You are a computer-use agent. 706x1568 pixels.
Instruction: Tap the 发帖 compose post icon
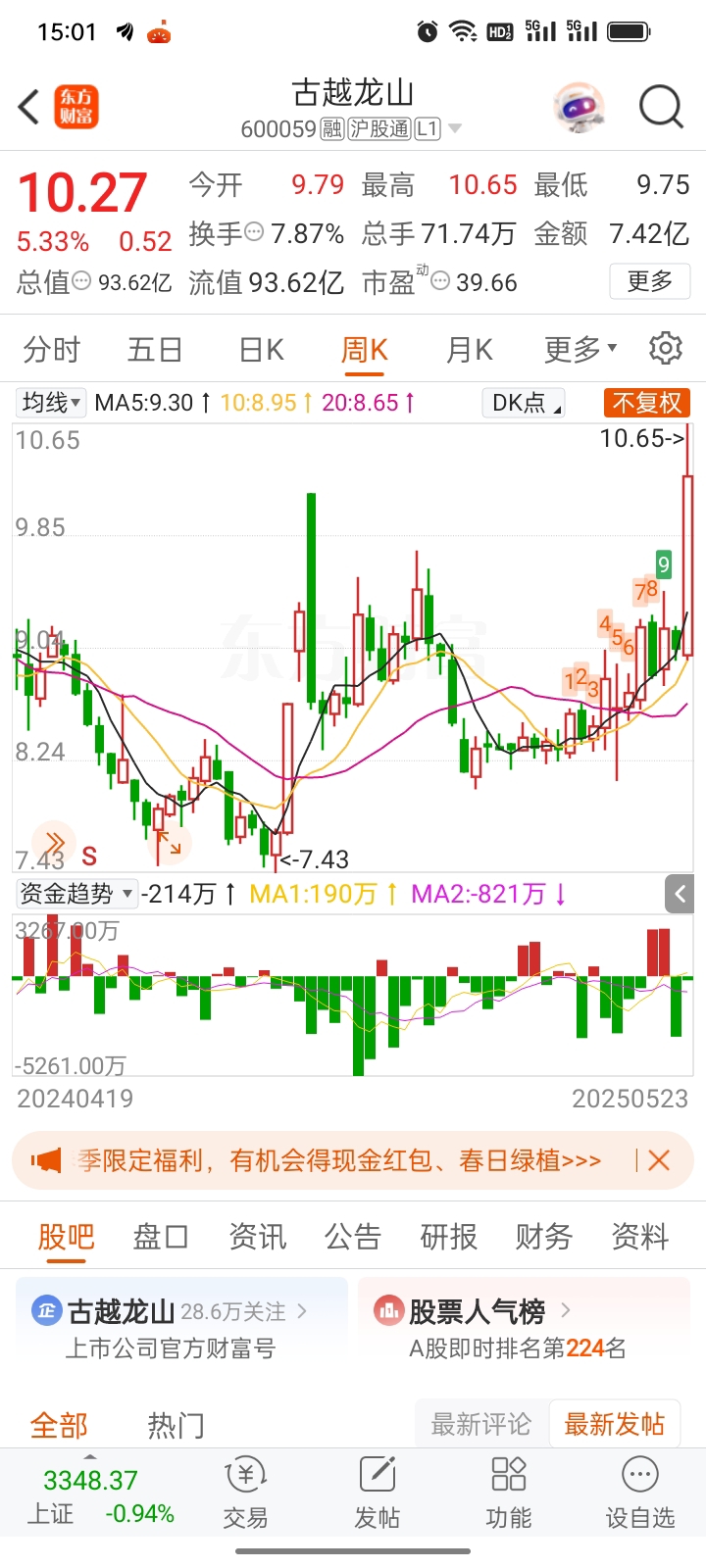point(378,1494)
